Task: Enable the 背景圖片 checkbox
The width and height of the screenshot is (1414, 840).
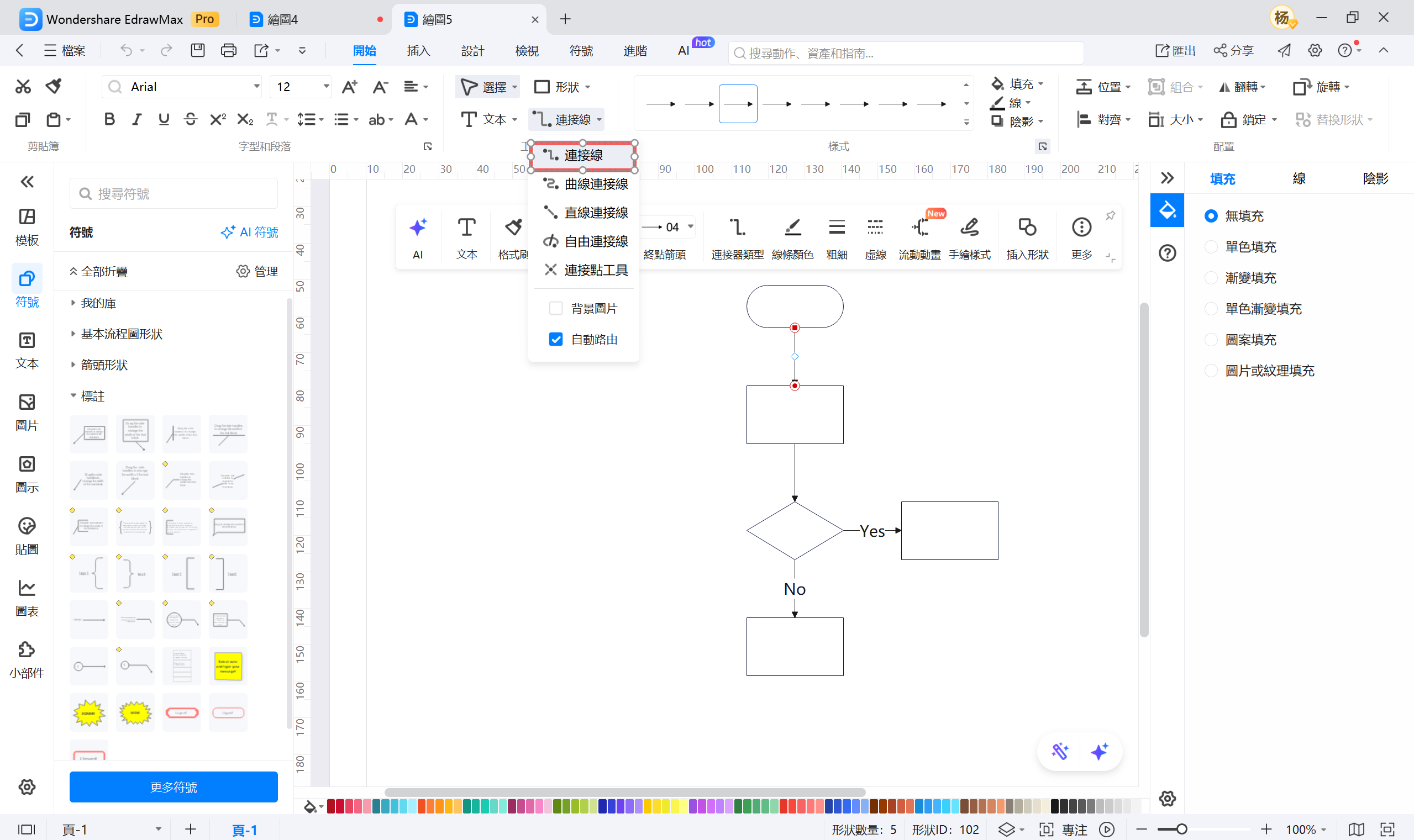Action: coord(555,309)
